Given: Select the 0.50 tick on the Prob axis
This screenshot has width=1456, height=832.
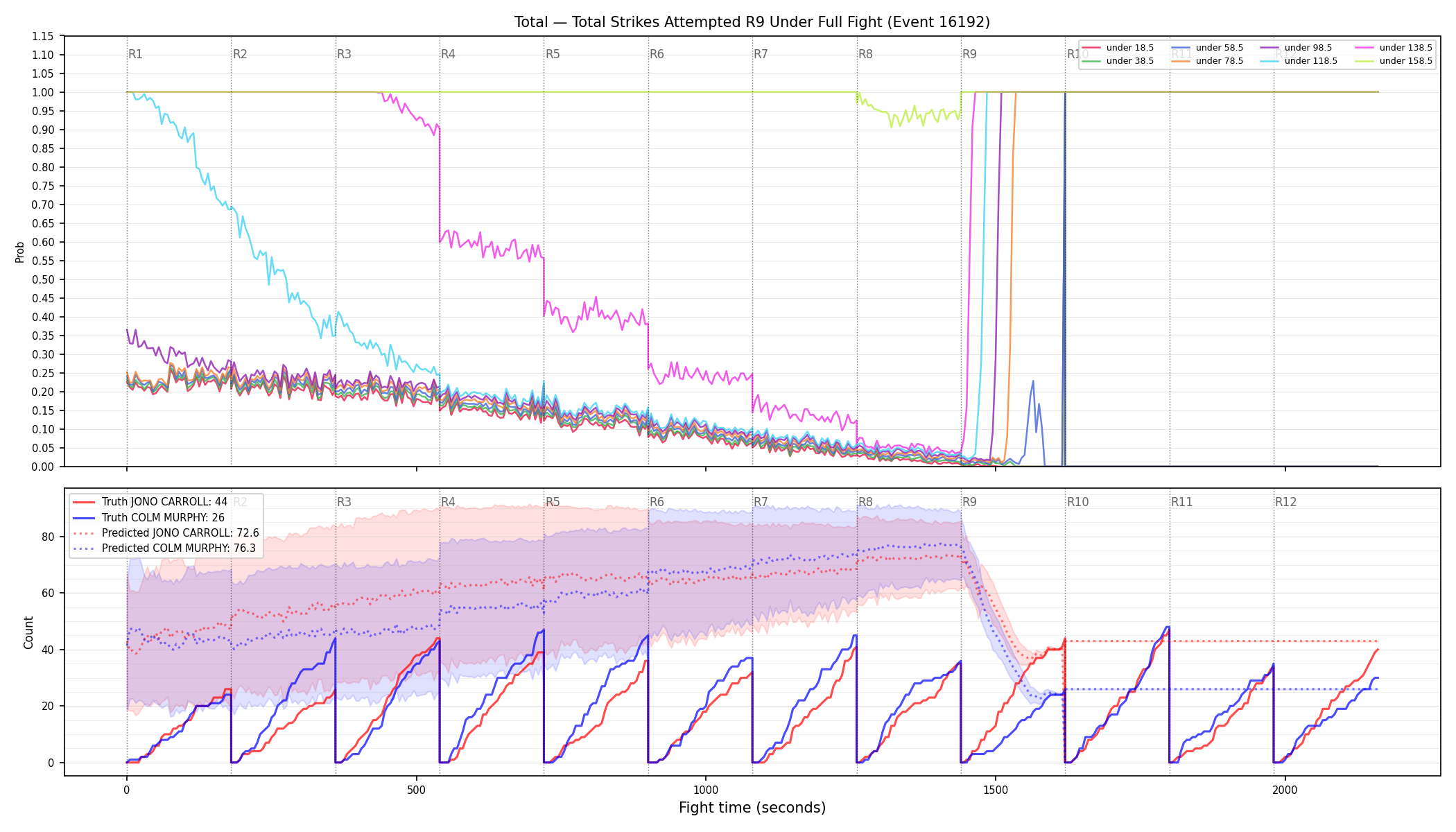Looking at the screenshot, I should (43, 279).
